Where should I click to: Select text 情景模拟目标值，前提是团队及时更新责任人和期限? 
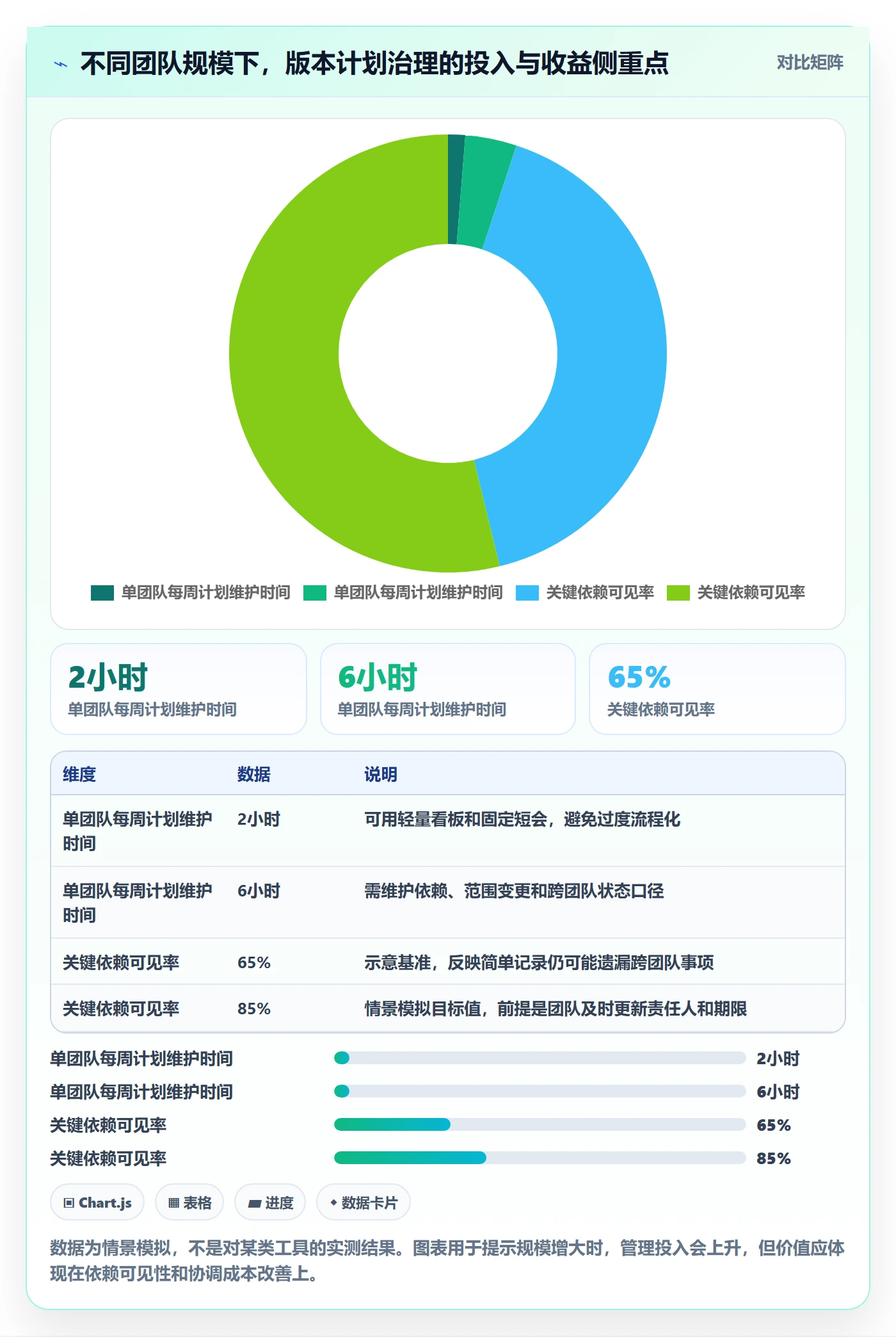click(556, 1009)
